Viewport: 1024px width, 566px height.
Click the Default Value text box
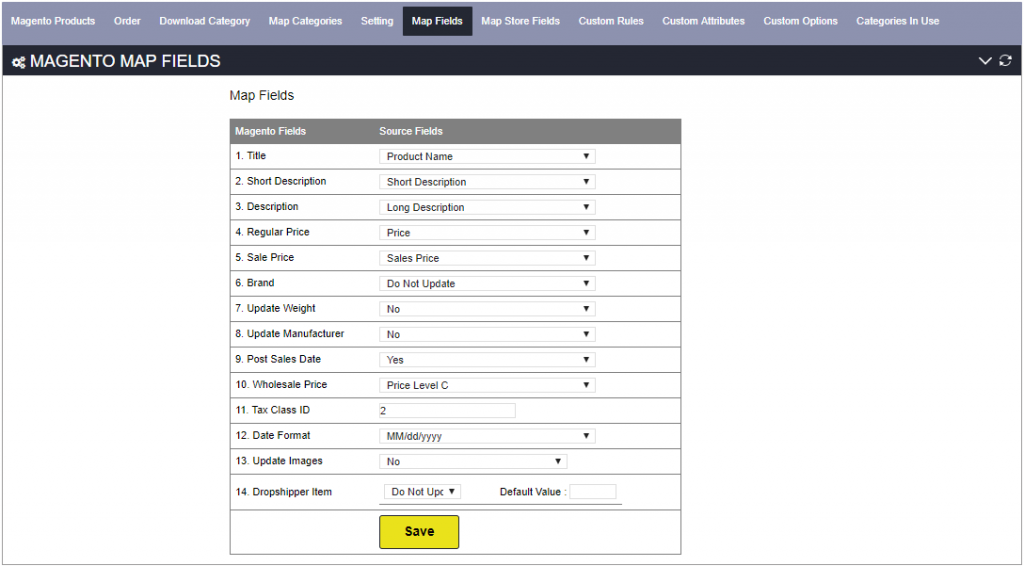[592, 492]
